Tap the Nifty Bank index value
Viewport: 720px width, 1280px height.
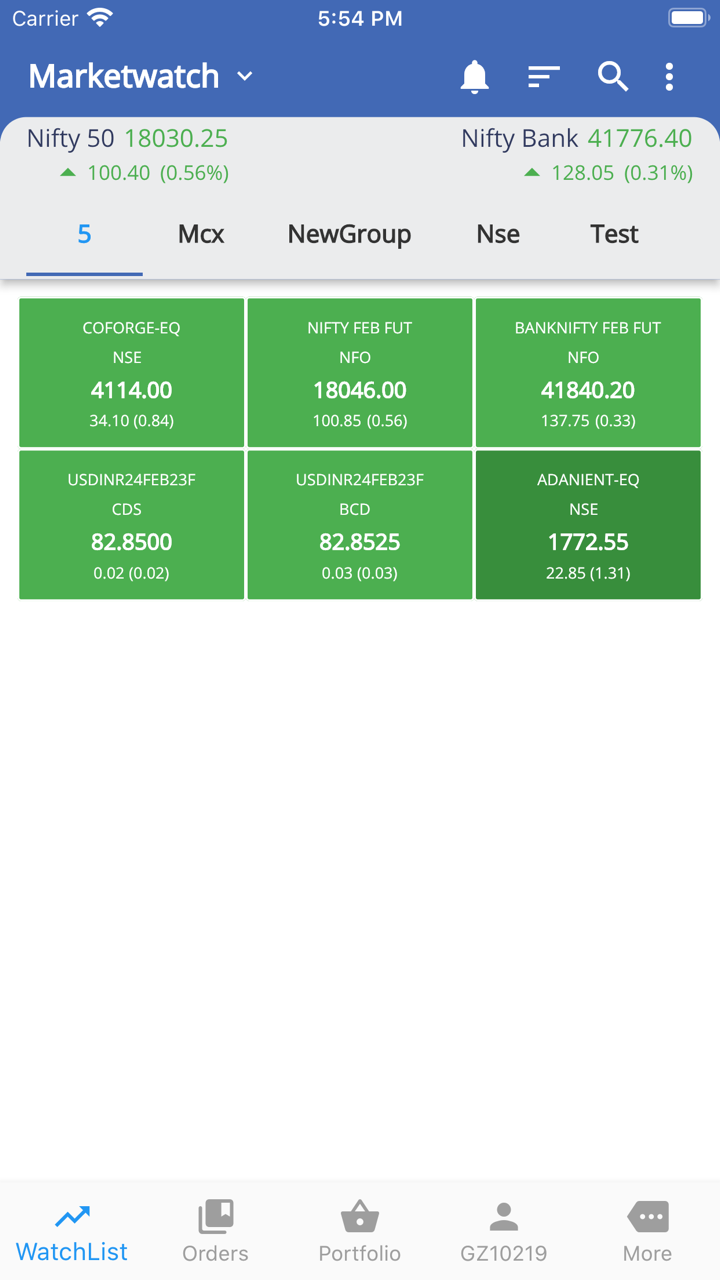(x=640, y=139)
